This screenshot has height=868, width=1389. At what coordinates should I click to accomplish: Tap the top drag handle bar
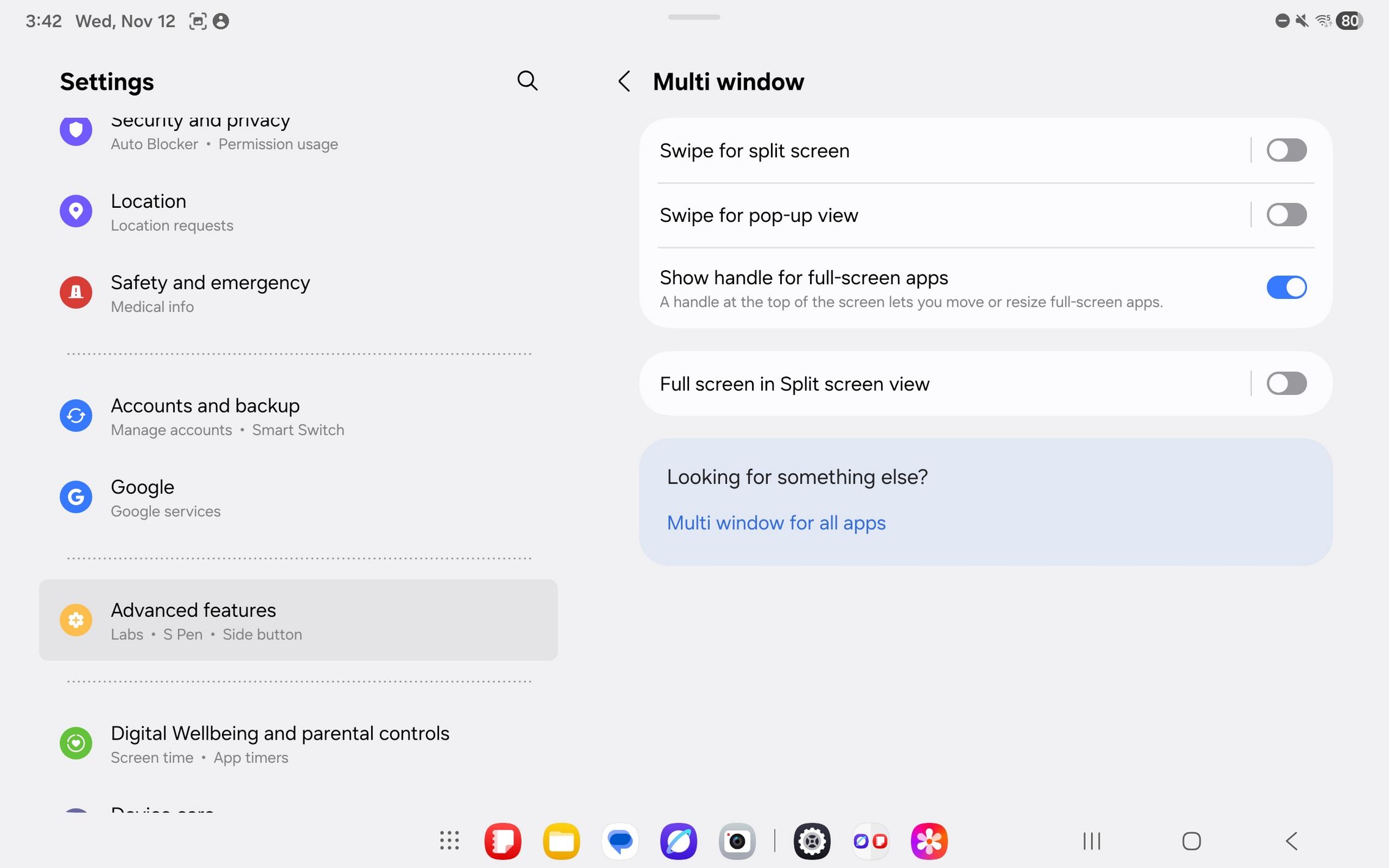coord(694,17)
